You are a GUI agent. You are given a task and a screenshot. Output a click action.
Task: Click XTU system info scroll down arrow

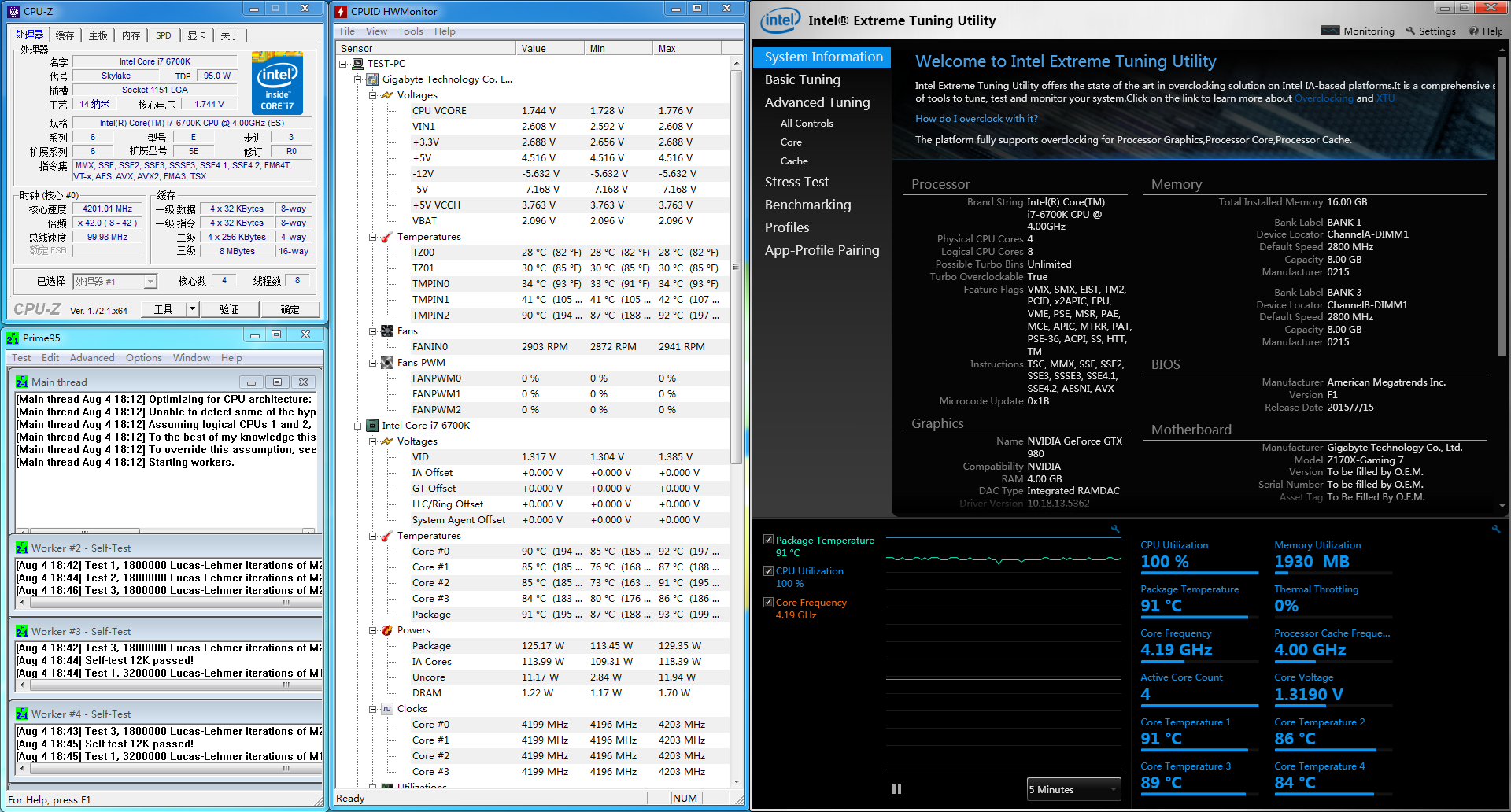(x=1502, y=506)
